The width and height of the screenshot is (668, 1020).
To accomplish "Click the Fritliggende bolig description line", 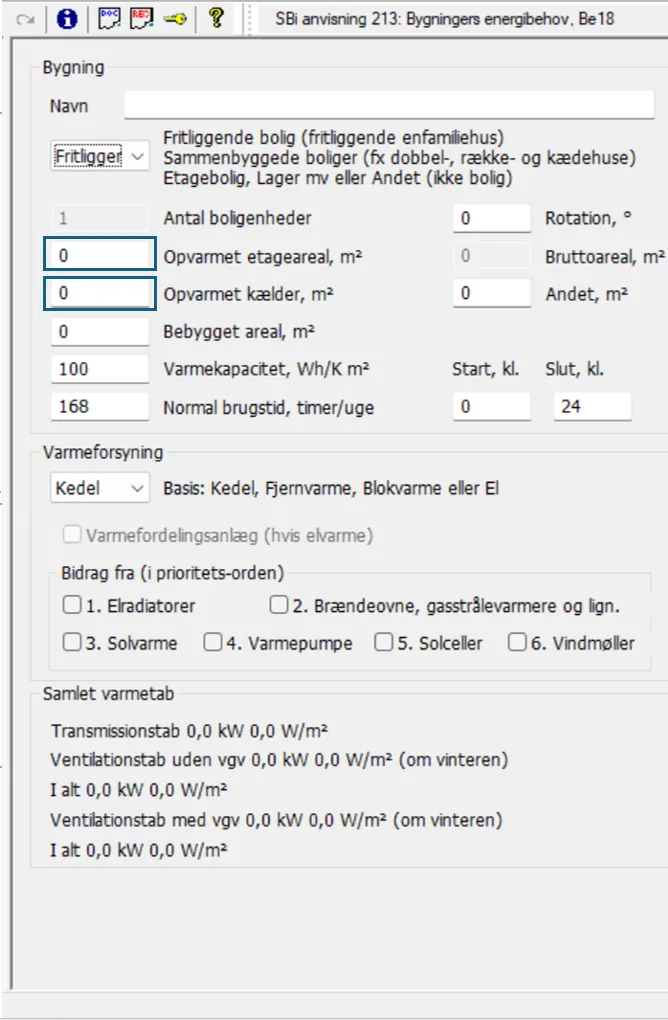I will coord(334,138).
